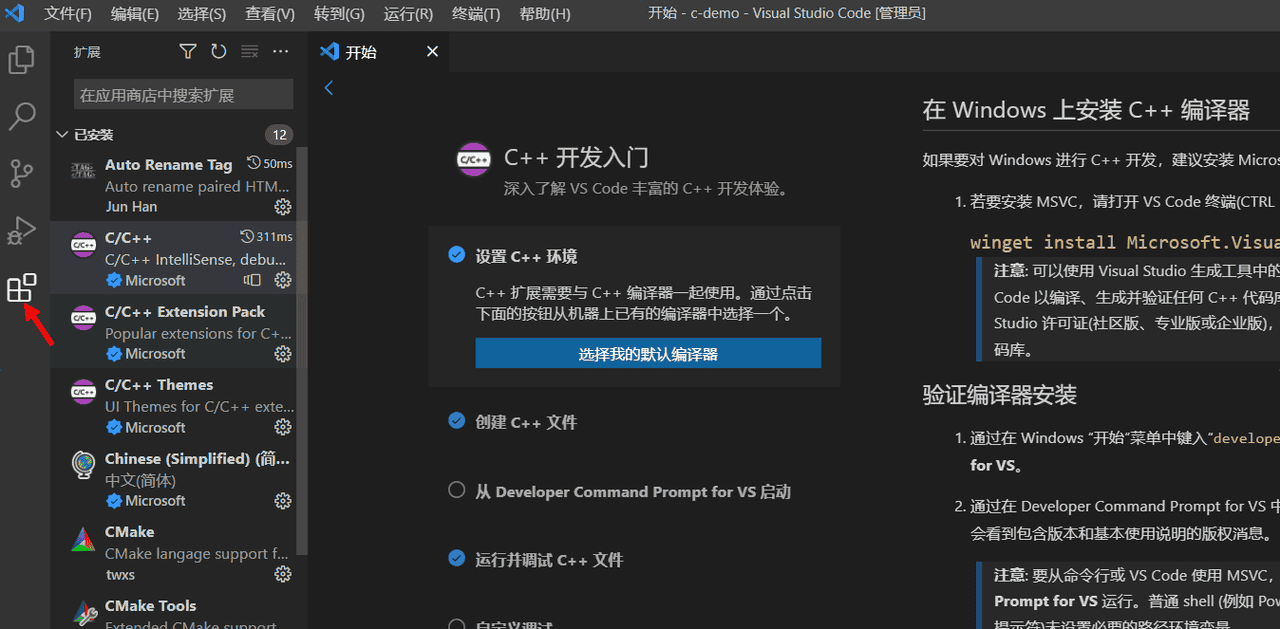Open manage gear for C/C++ extension
Viewport: 1280px width, 629px height.
click(x=283, y=280)
